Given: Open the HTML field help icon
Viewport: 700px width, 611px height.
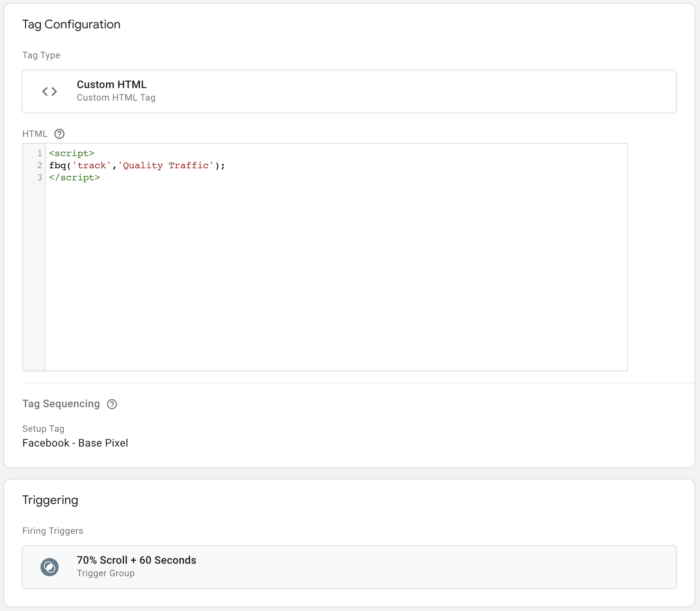Looking at the screenshot, I should pos(59,134).
